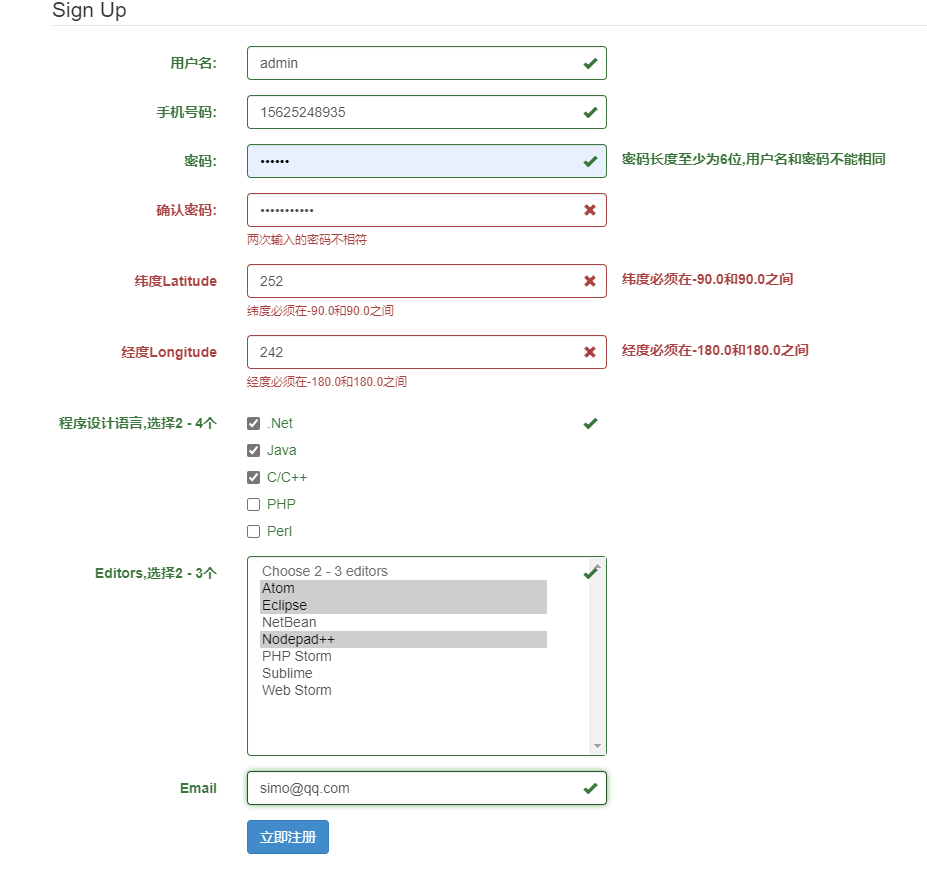Screen dimensions: 927x872
Task: Click the red X in confirm password field
Action: click(590, 210)
